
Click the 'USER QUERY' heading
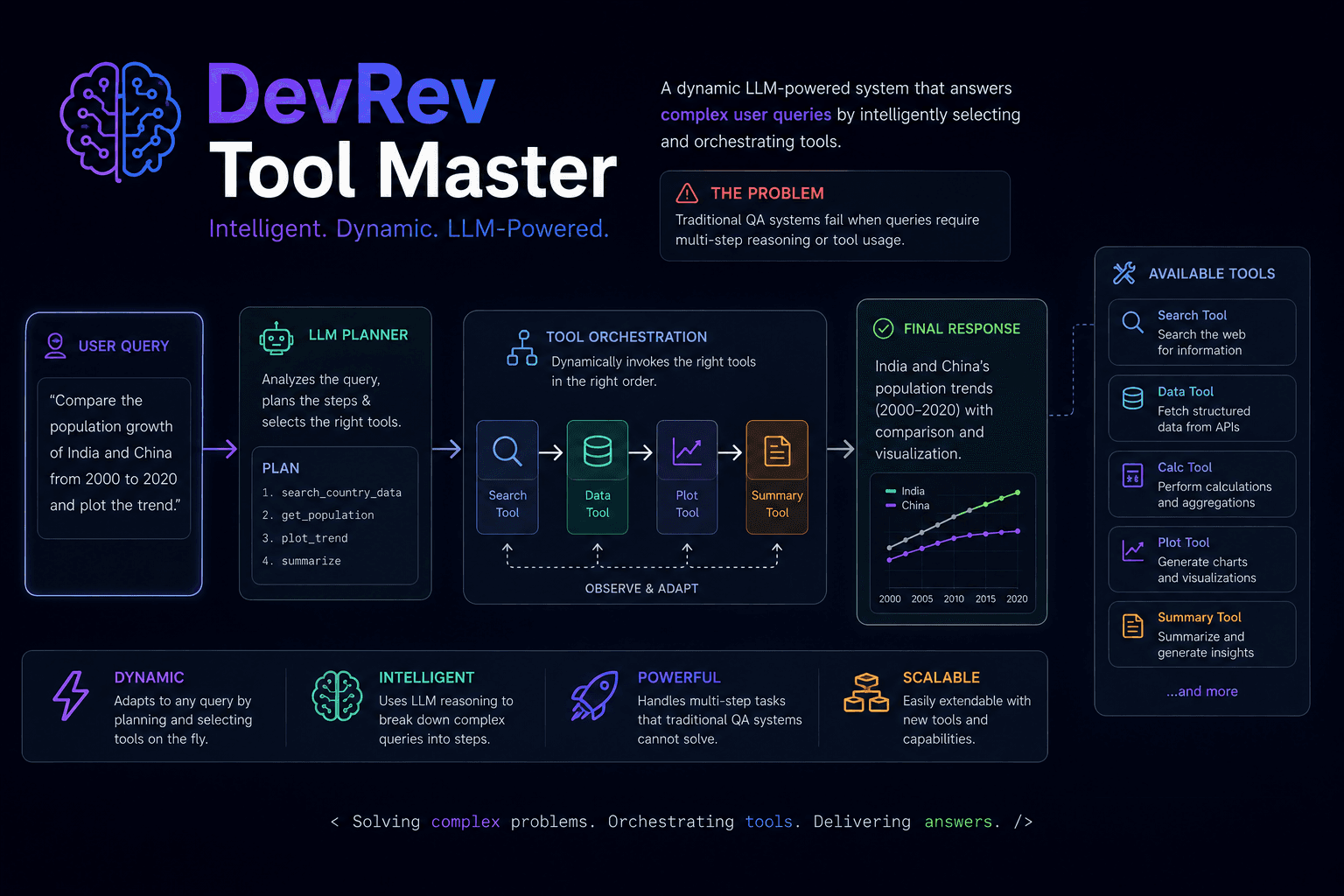tap(124, 346)
